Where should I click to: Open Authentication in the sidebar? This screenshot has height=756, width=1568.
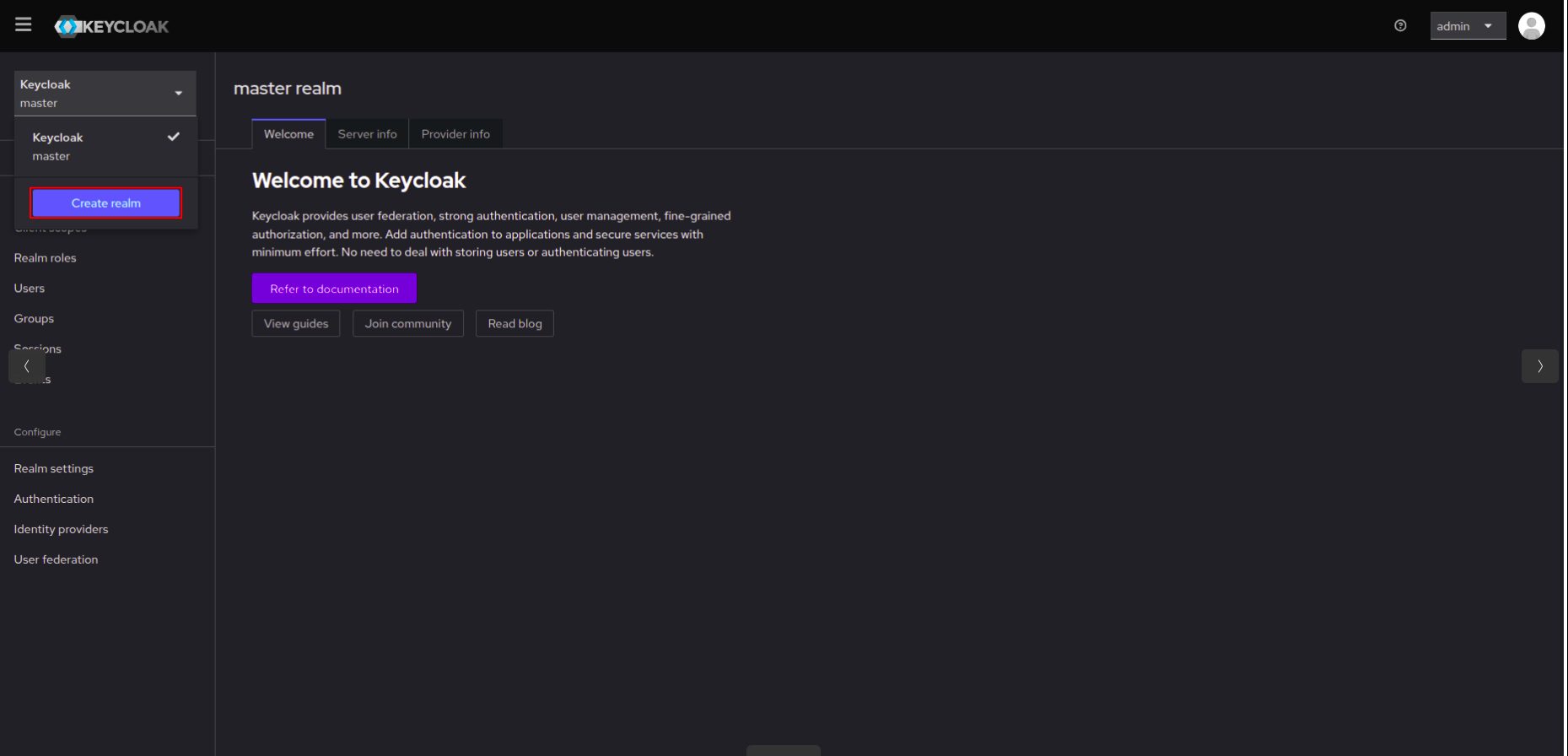54,499
